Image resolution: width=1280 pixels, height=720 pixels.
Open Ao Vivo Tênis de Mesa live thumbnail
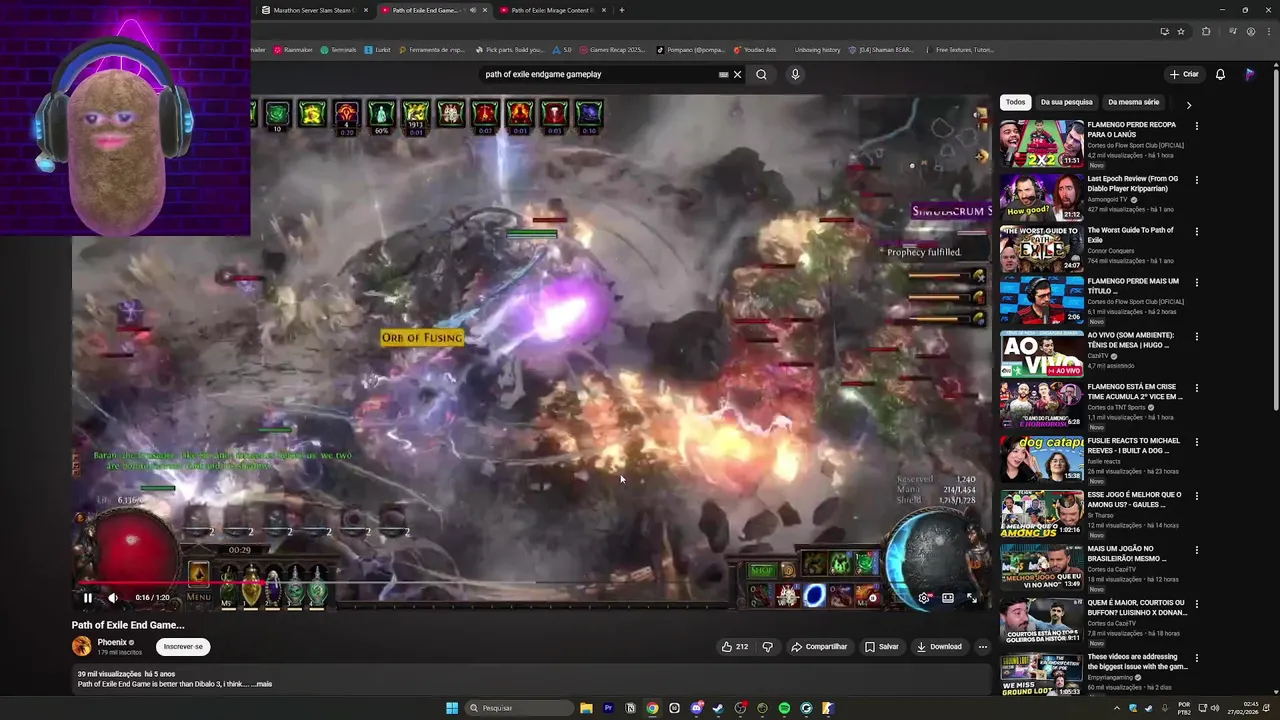coord(1041,354)
